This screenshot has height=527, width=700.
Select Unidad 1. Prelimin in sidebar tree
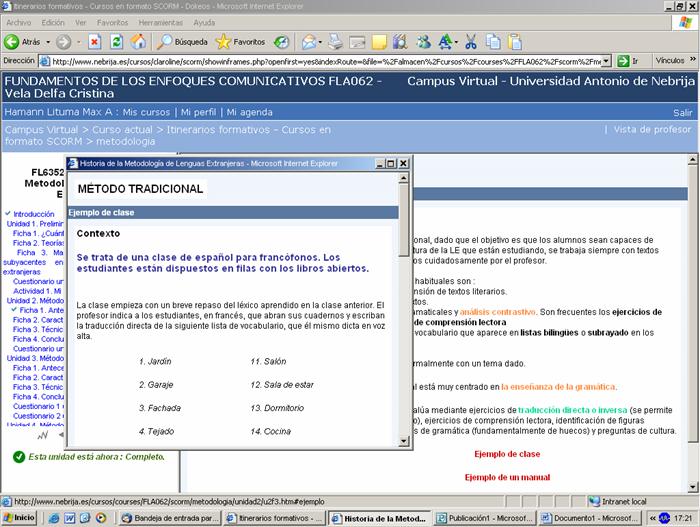[x=35, y=224]
